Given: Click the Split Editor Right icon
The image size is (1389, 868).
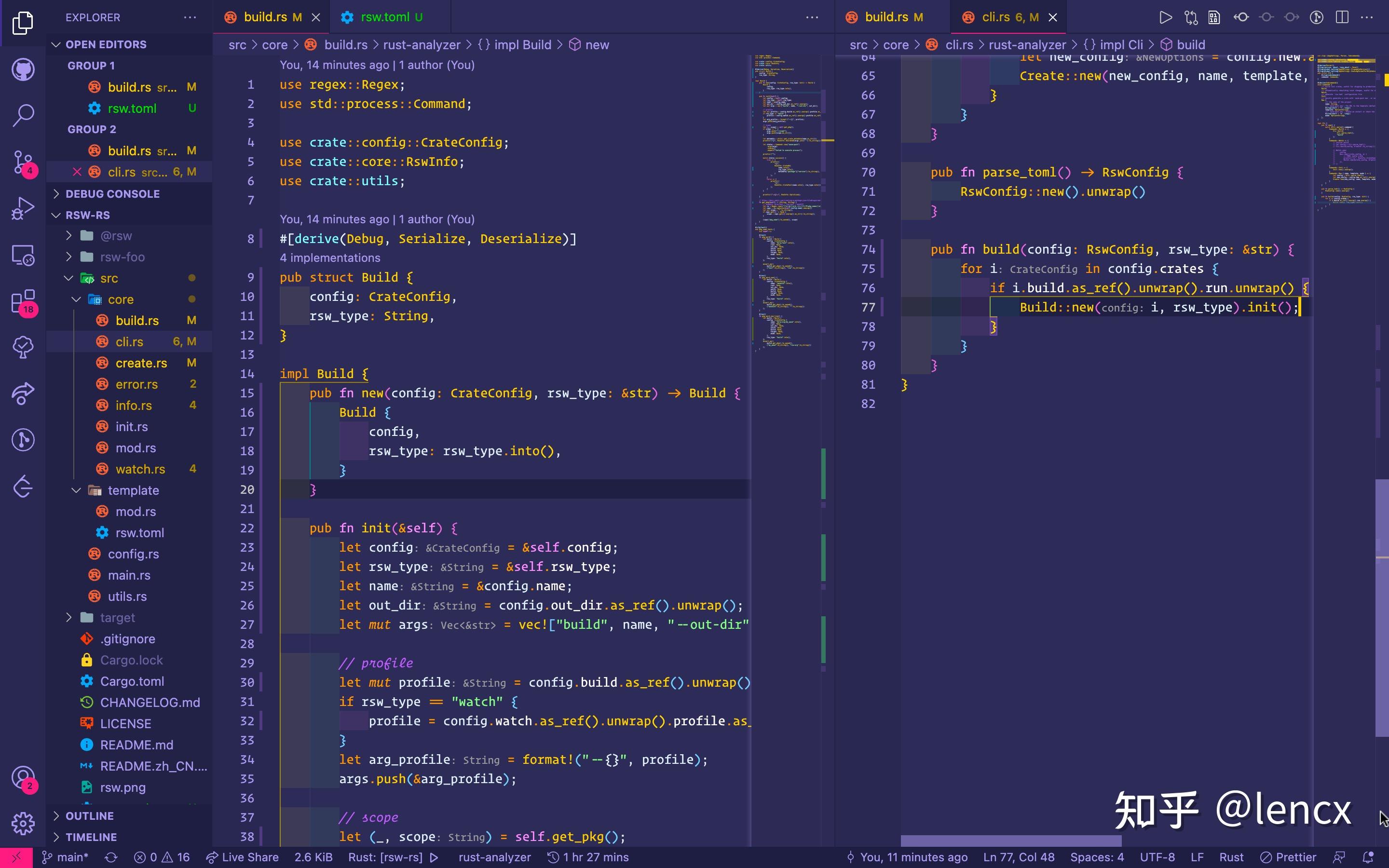Looking at the screenshot, I should pos(1342,17).
